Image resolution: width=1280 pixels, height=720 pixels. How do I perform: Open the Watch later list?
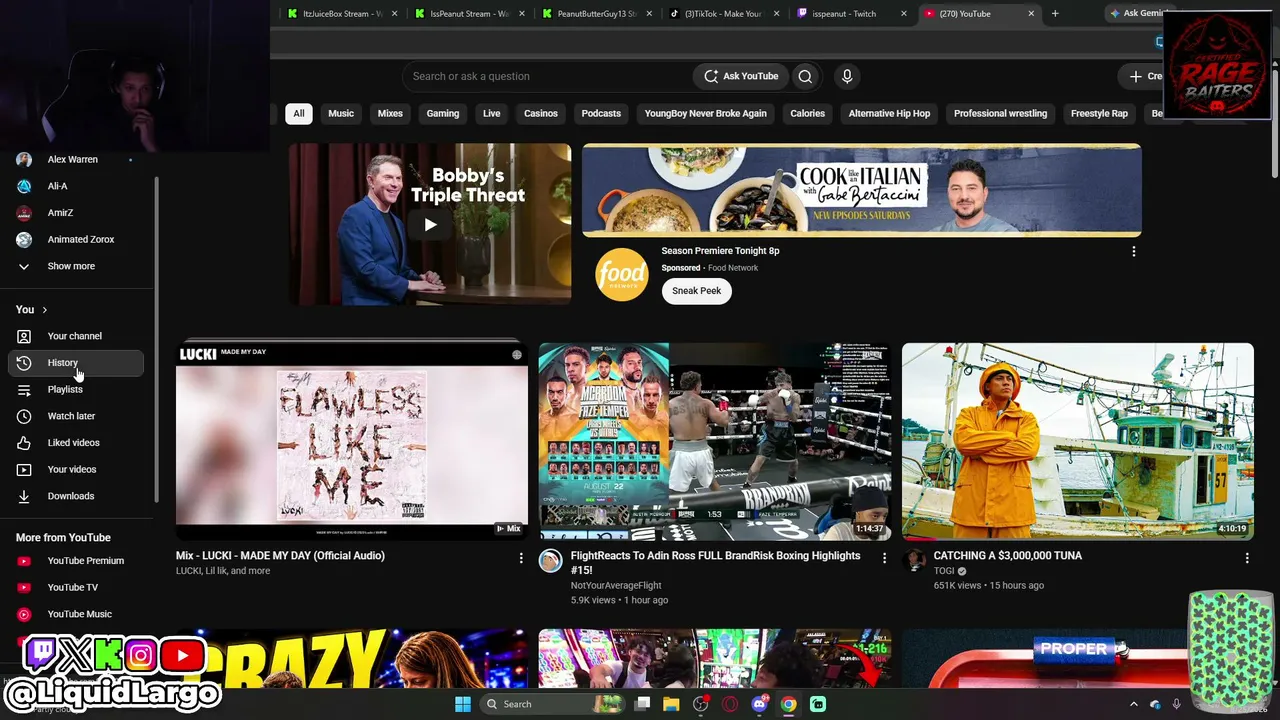tap(76, 416)
